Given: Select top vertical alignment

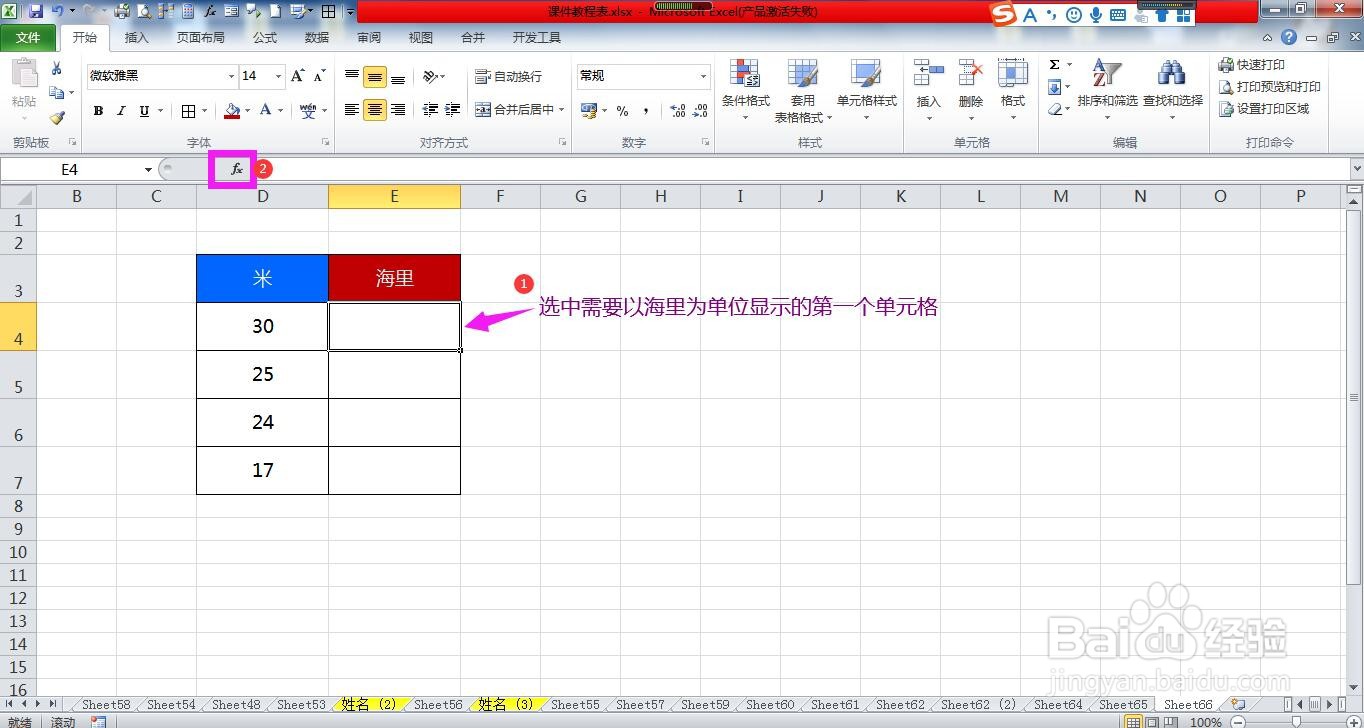Looking at the screenshot, I should tap(352, 76).
